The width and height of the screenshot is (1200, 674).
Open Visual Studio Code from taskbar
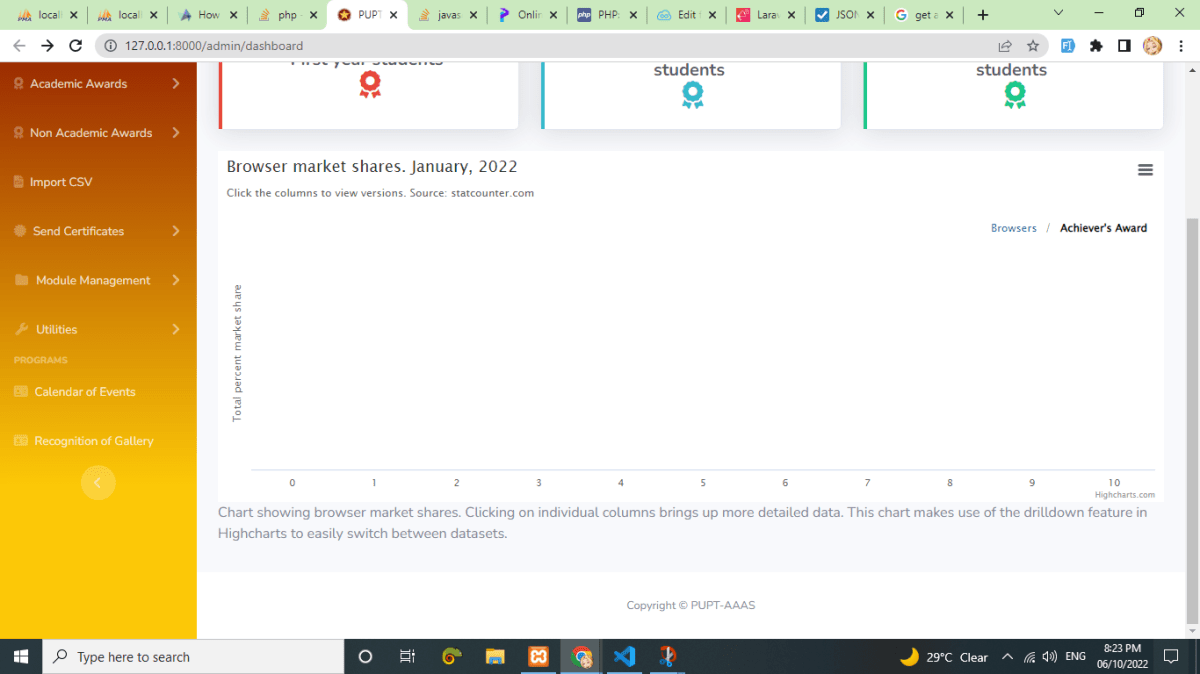click(x=625, y=657)
